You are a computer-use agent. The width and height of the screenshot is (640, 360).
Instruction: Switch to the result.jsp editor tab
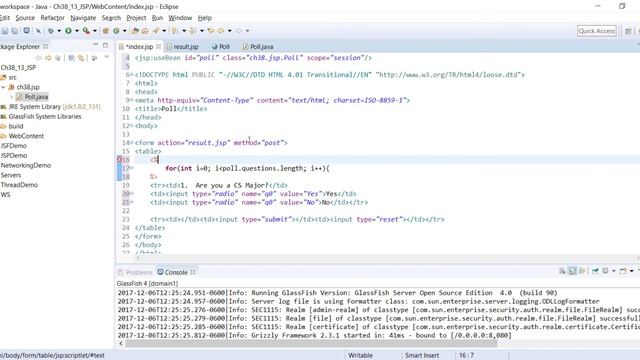[x=182, y=47]
